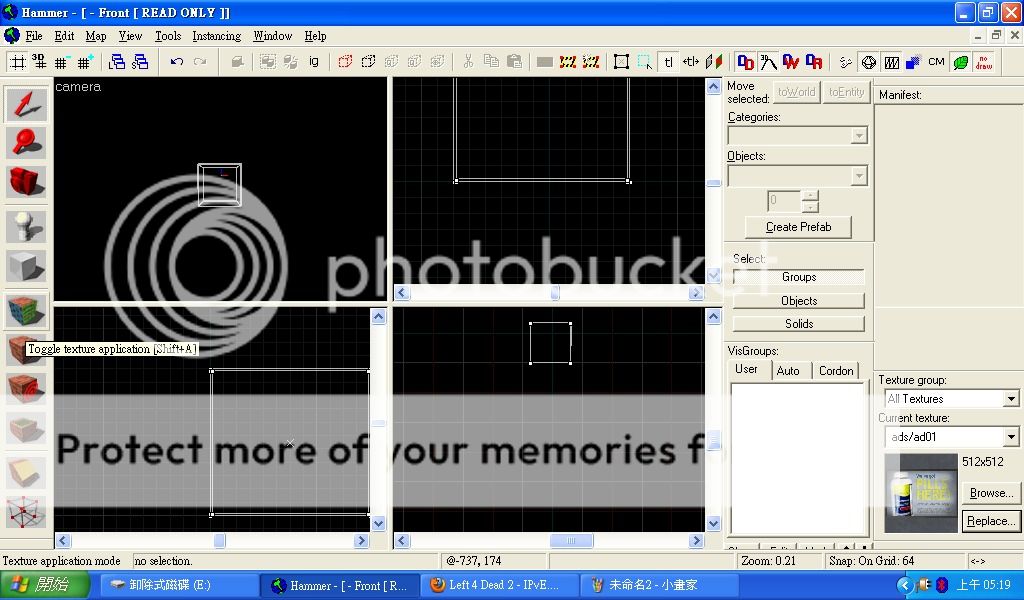Viewport: 1024px width, 600px height.
Task: Toggle the 3D grid display
Action: coord(39,62)
